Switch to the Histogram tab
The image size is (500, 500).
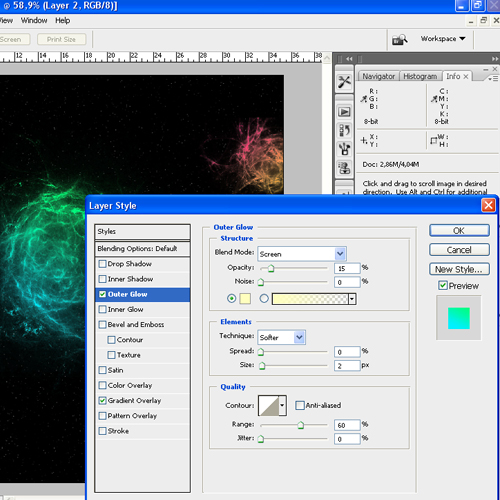pos(420,76)
